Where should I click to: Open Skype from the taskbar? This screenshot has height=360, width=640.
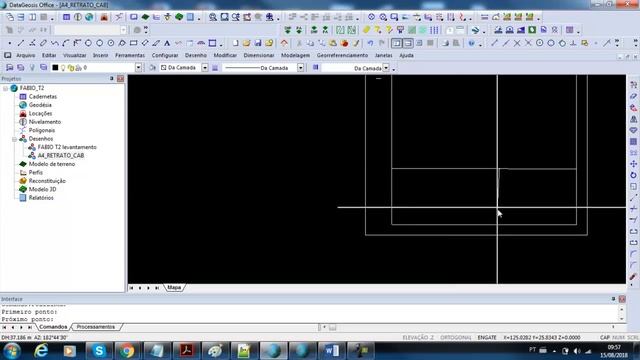click(x=99, y=351)
